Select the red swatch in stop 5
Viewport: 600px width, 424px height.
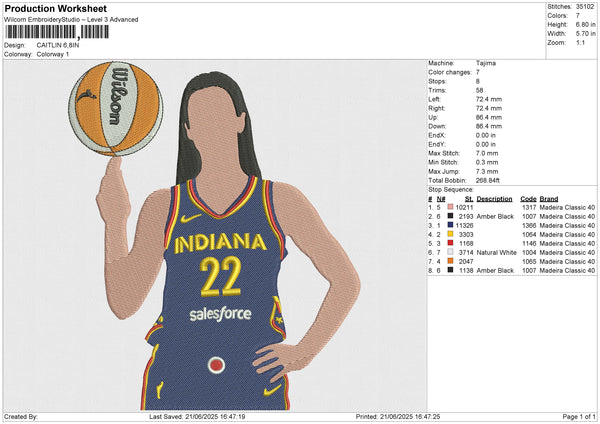click(450, 243)
